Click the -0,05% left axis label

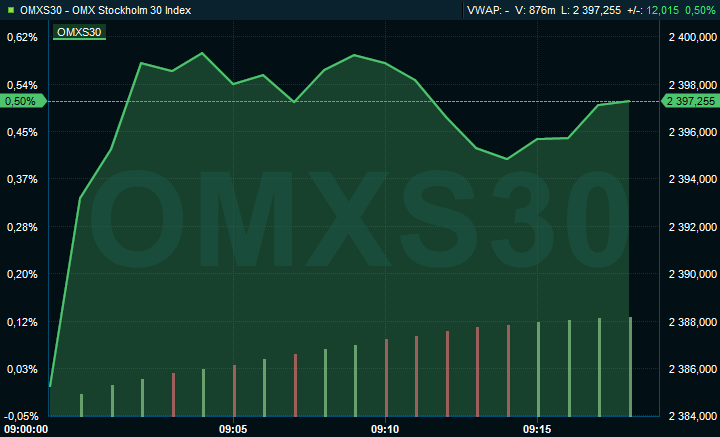coord(21,416)
